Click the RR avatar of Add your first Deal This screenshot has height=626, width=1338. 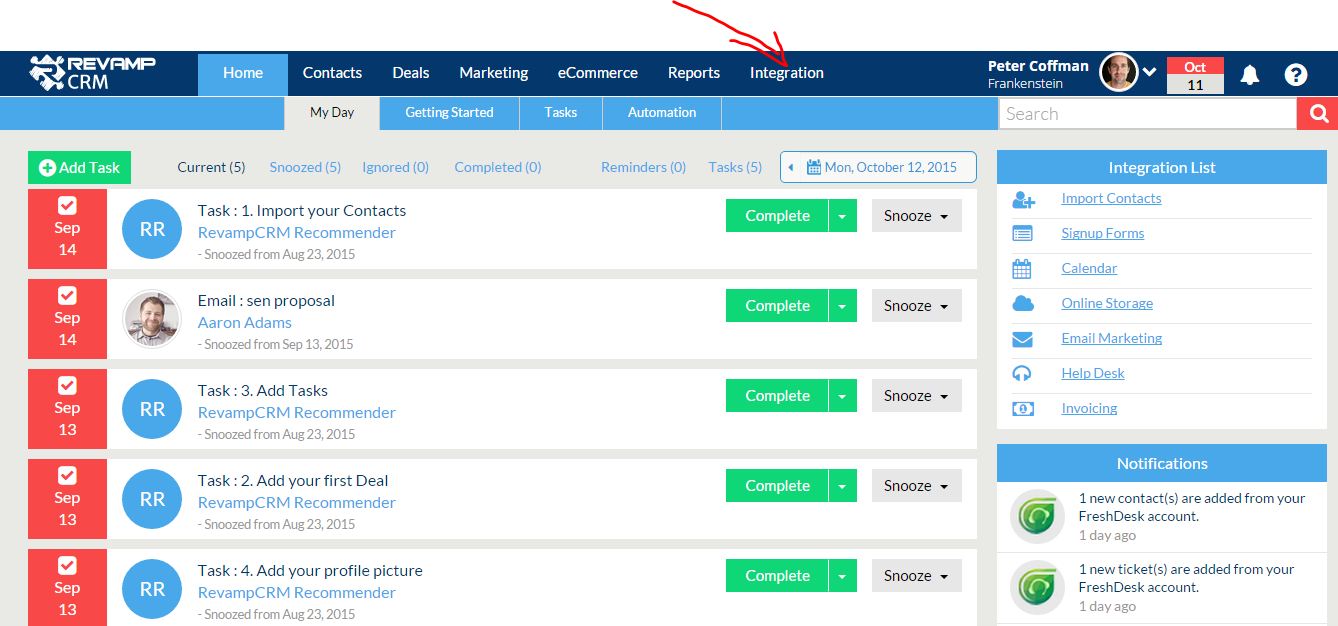tap(152, 499)
